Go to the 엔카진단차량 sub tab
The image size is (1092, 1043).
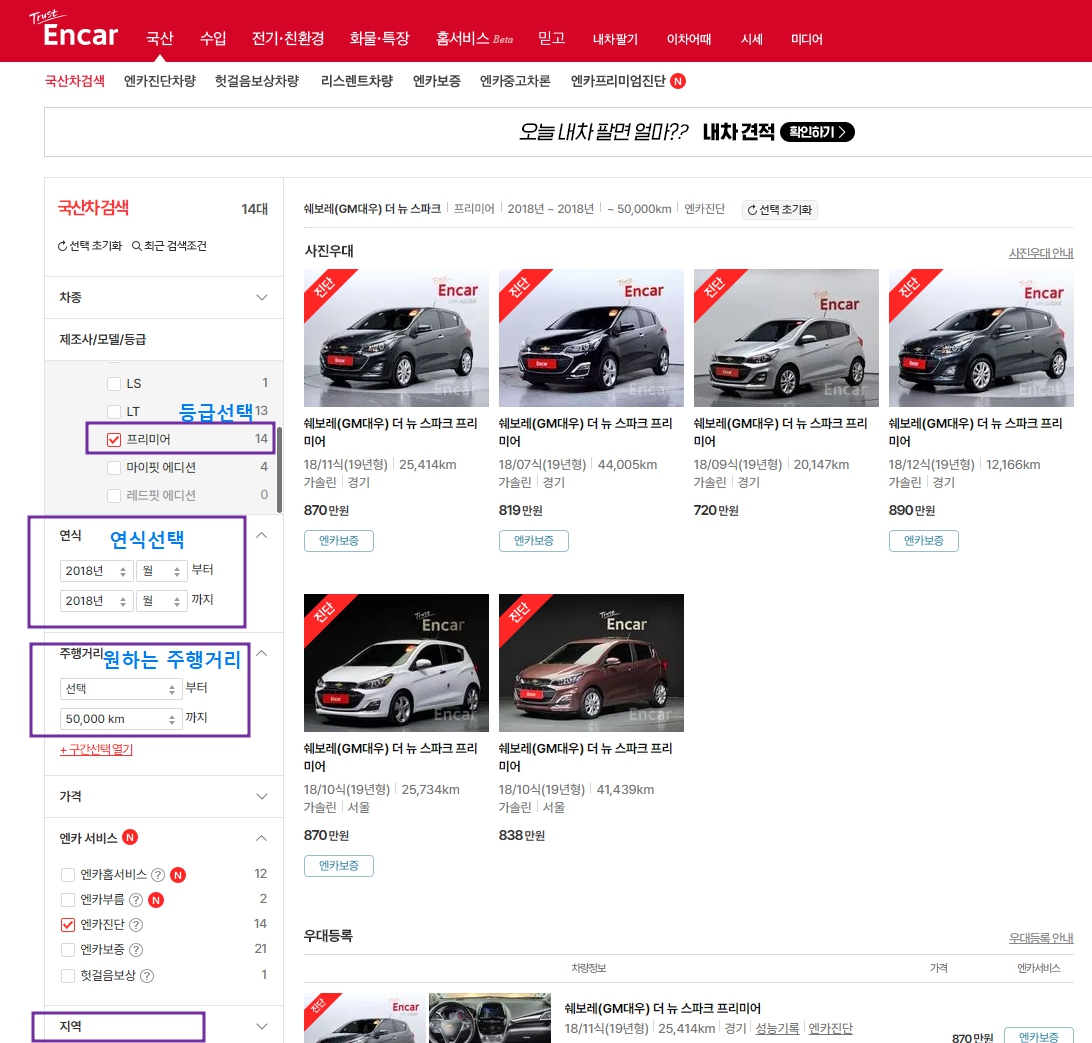point(160,81)
